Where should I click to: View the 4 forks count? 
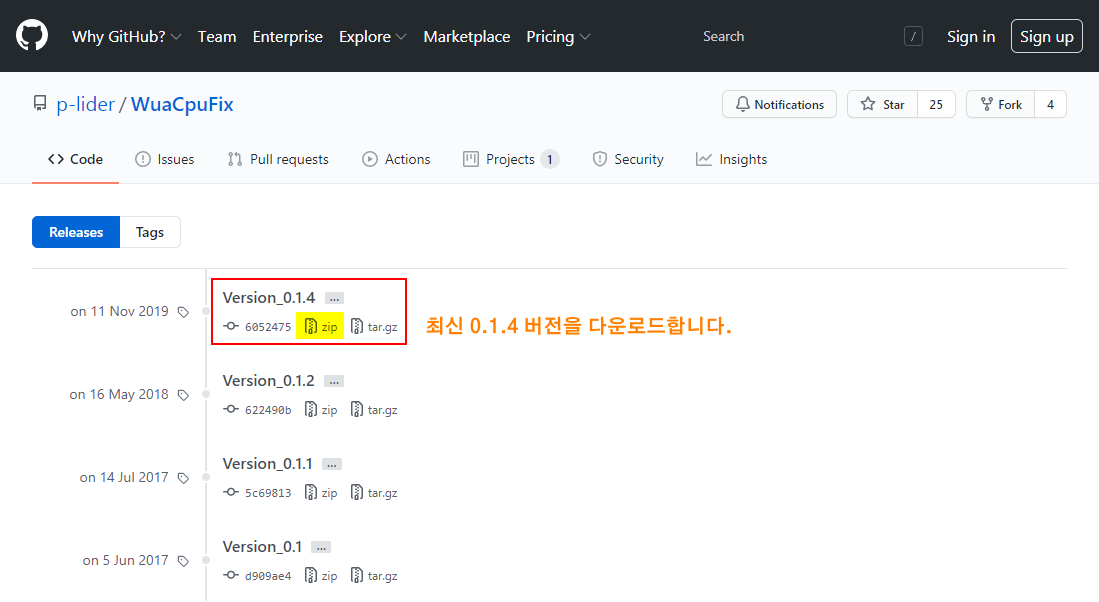1050,104
